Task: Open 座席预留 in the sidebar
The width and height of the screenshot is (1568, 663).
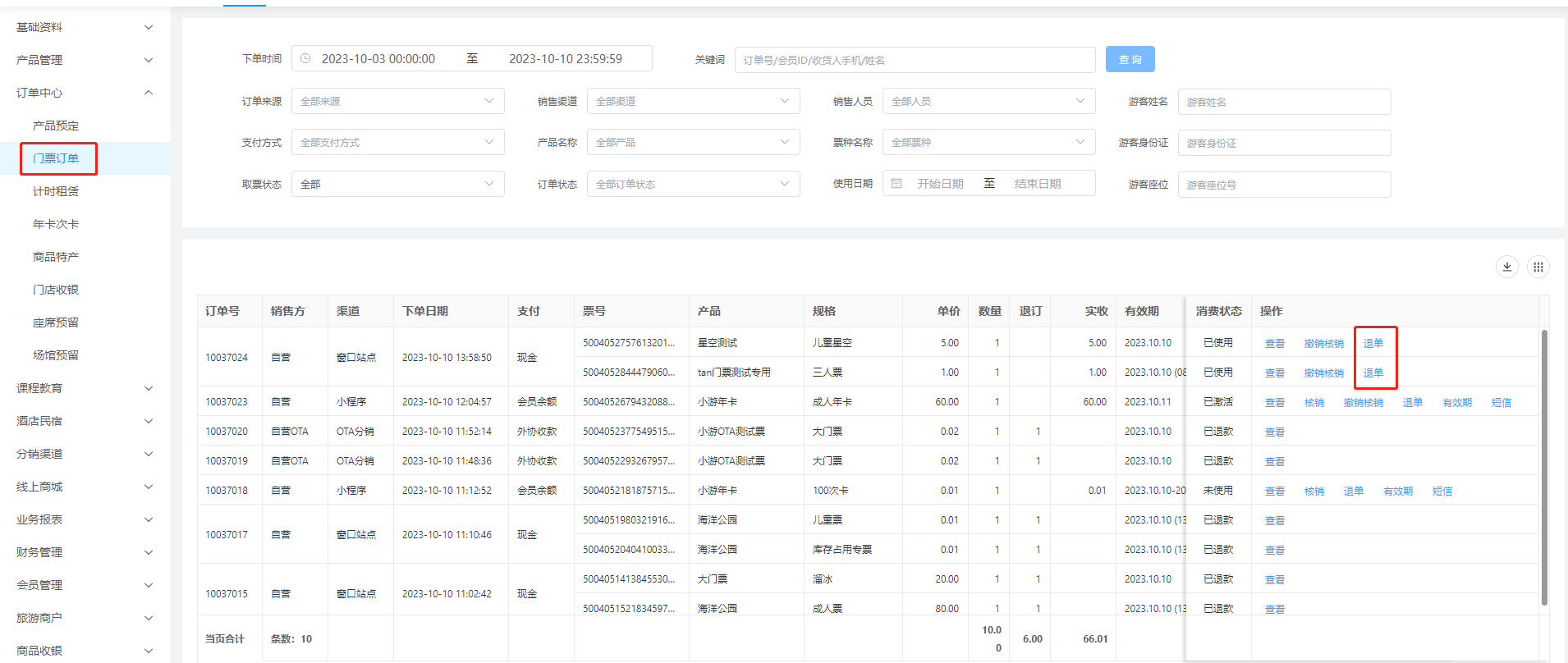Action: click(x=56, y=322)
